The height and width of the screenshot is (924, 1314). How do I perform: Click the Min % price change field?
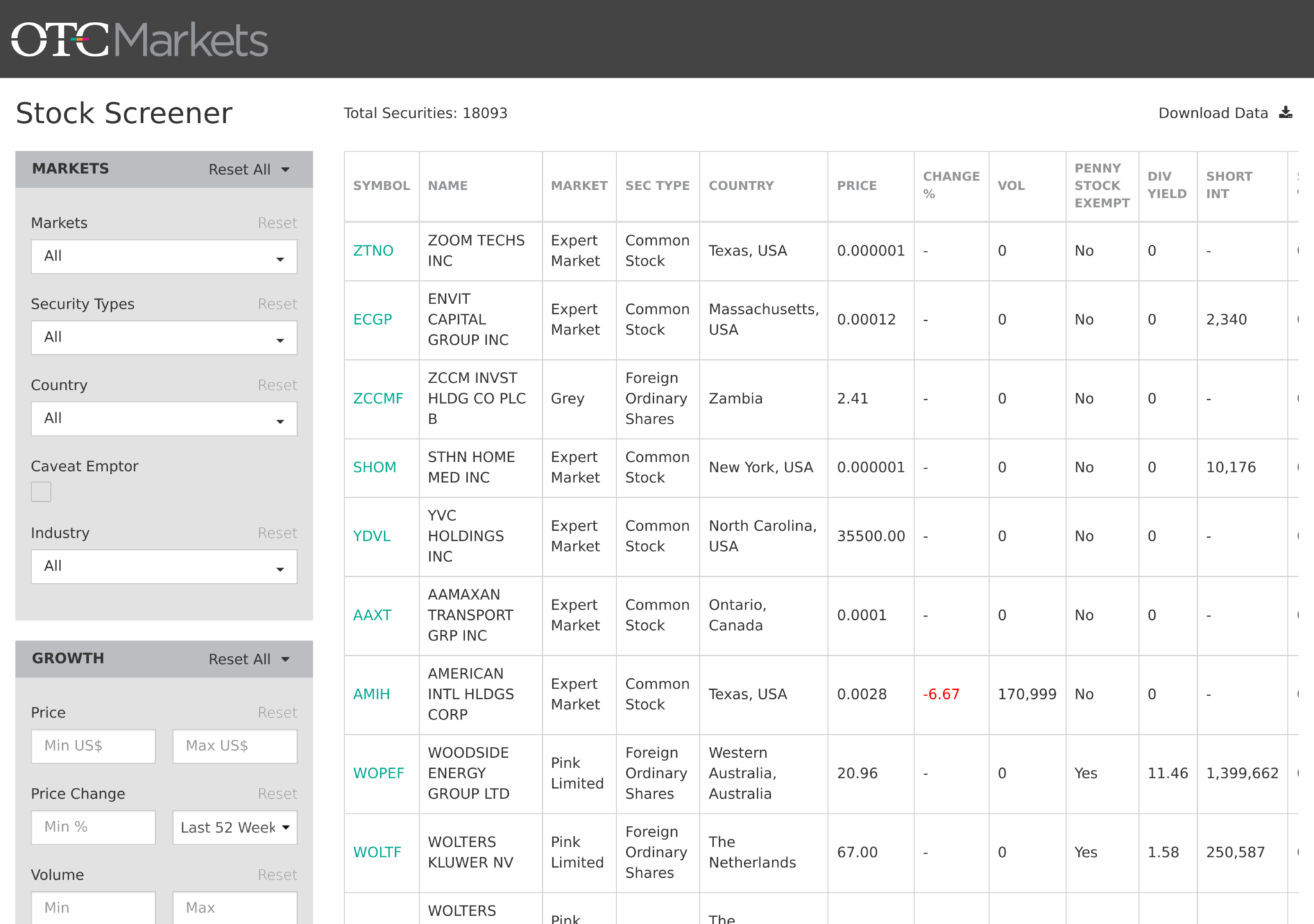click(93, 827)
